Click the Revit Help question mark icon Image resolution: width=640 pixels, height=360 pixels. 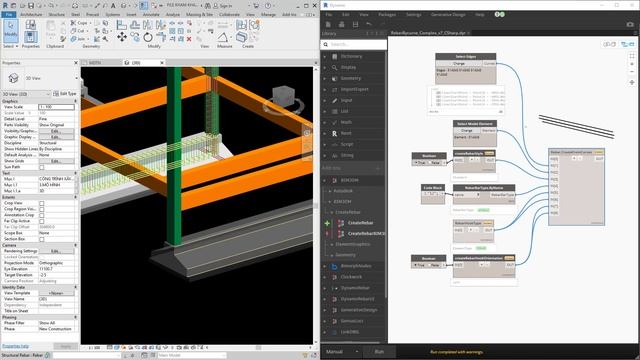pos(268,6)
